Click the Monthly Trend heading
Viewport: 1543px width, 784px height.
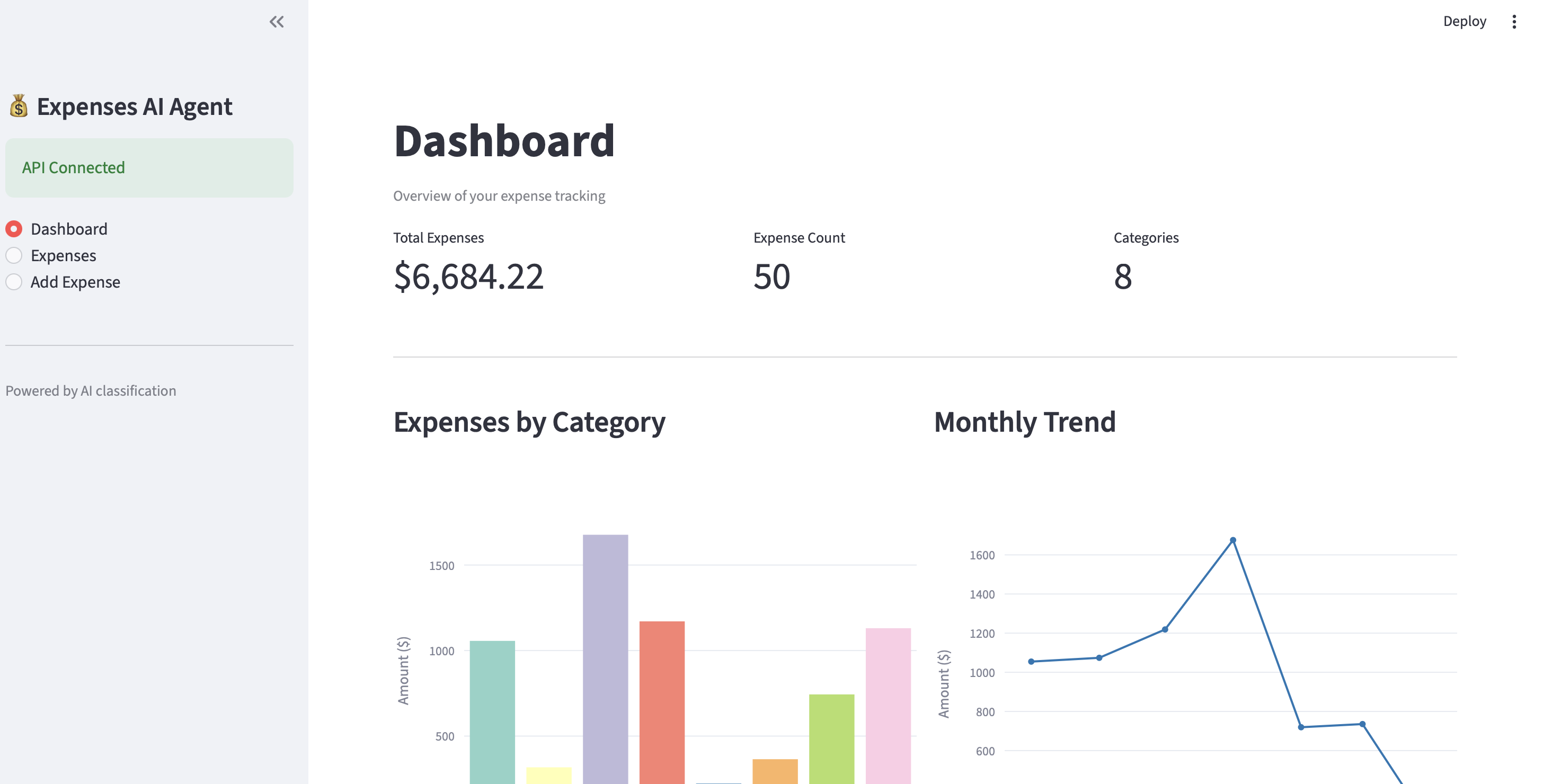(1024, 422)
